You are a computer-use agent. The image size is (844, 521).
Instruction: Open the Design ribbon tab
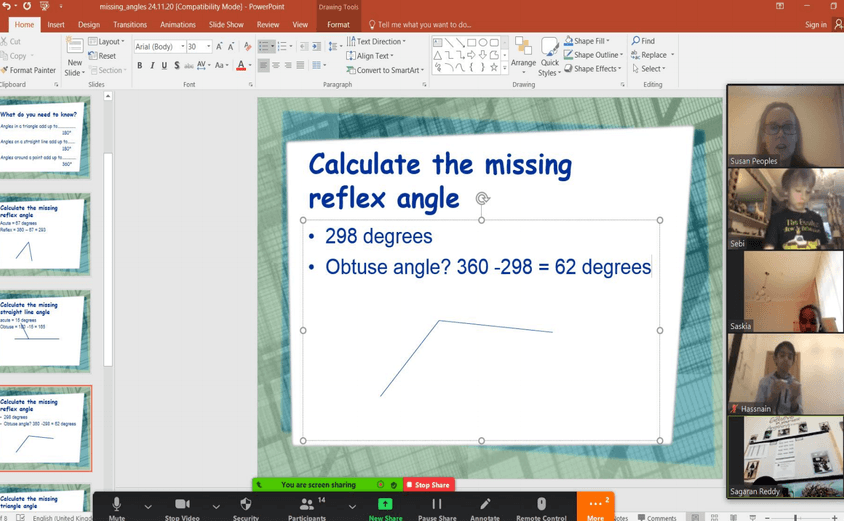(x=89, y=24)
